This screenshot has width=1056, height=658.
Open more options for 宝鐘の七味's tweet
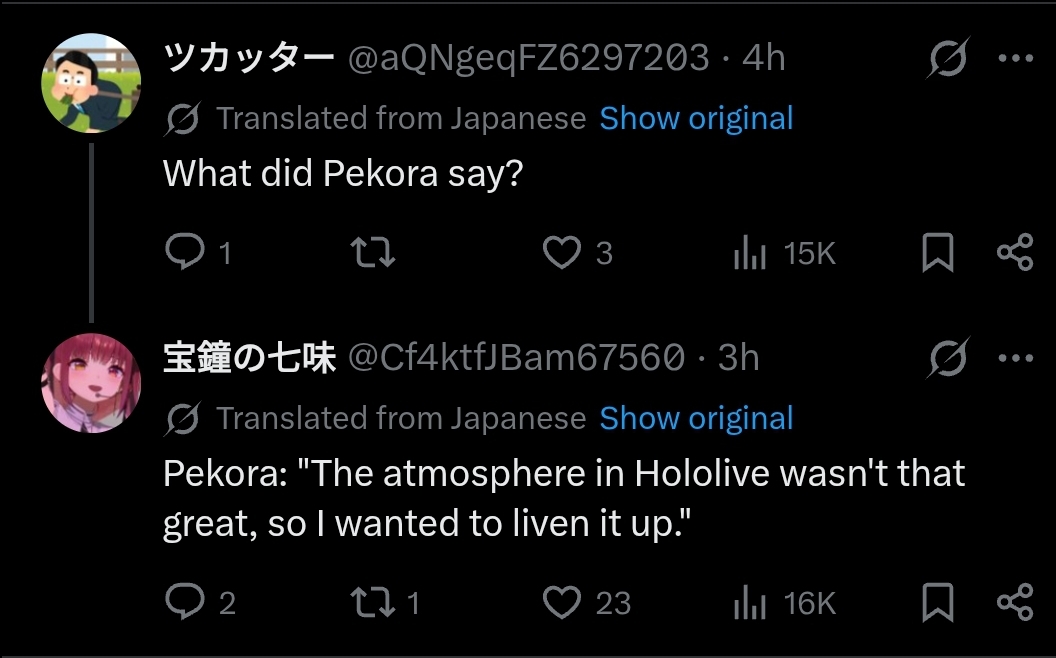(x=1015, y=358)
